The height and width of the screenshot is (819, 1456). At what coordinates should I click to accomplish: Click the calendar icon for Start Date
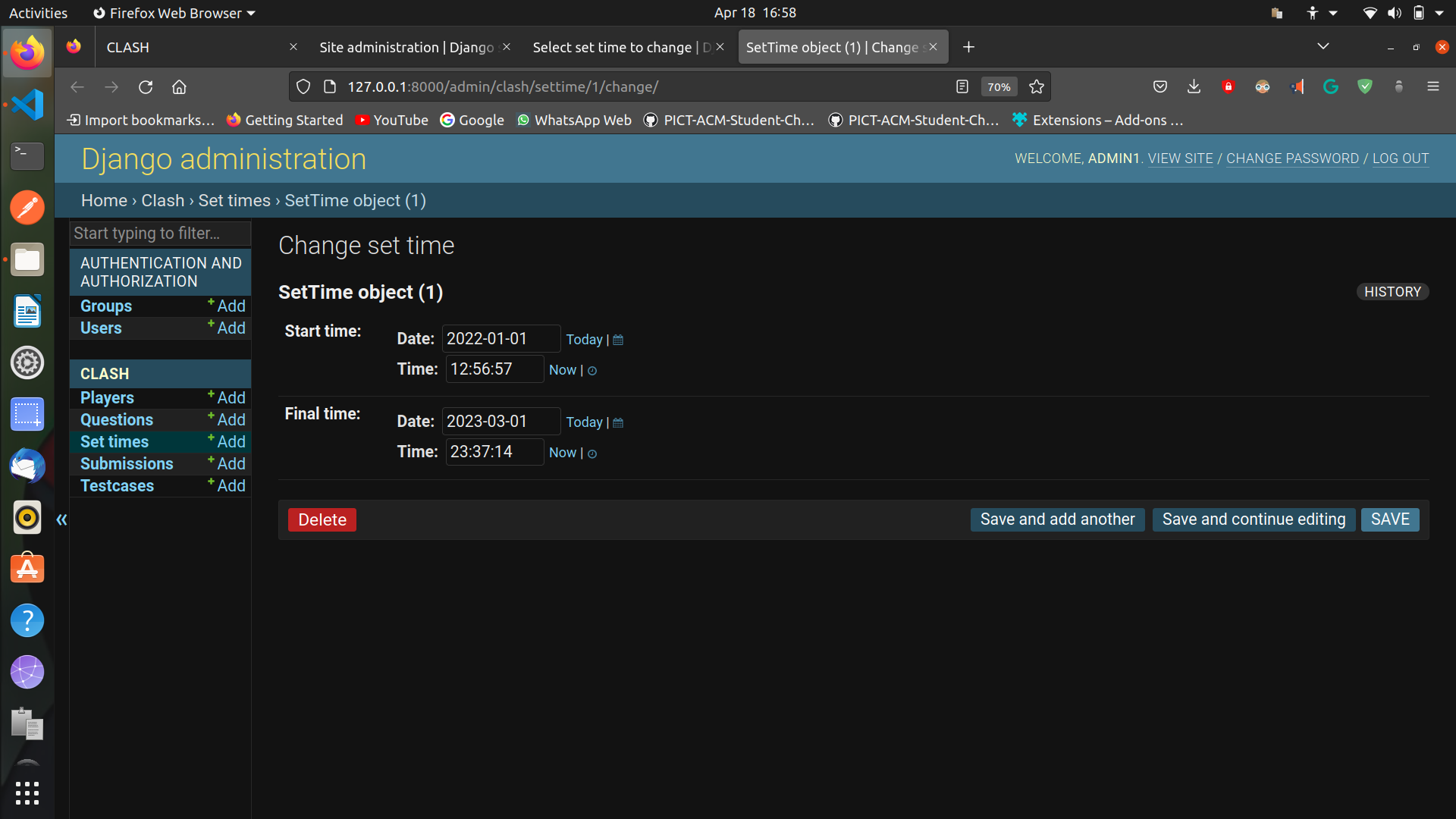[619, 339]
